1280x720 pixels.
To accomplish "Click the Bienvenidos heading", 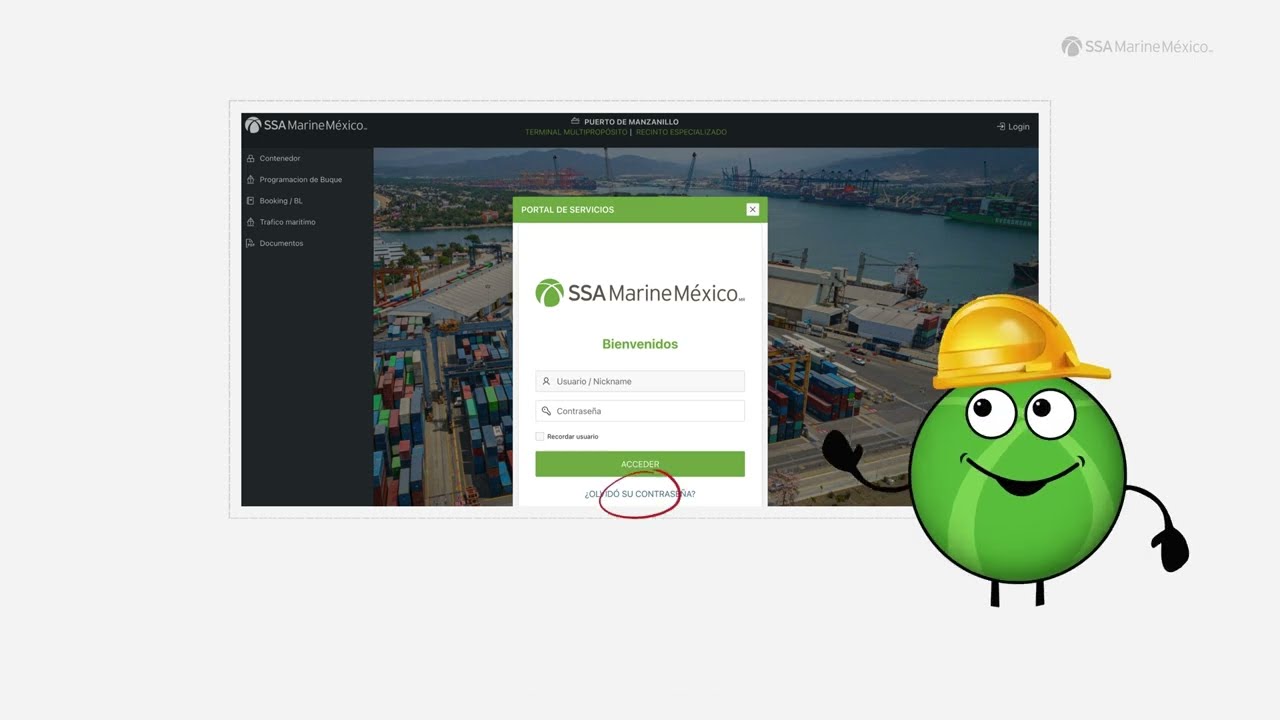I will tap(640, 344).
